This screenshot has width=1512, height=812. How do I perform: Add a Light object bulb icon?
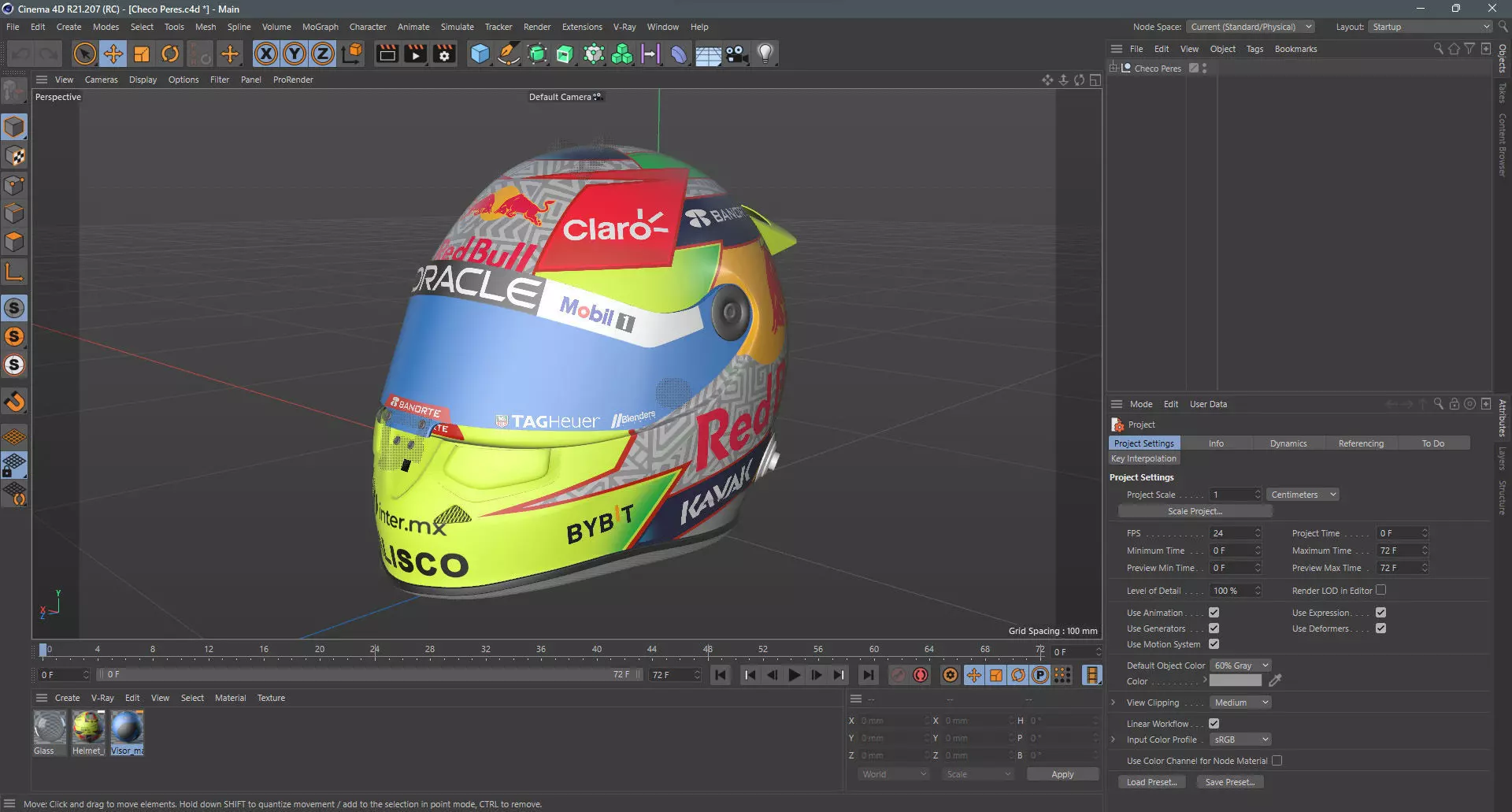point(765,54)
